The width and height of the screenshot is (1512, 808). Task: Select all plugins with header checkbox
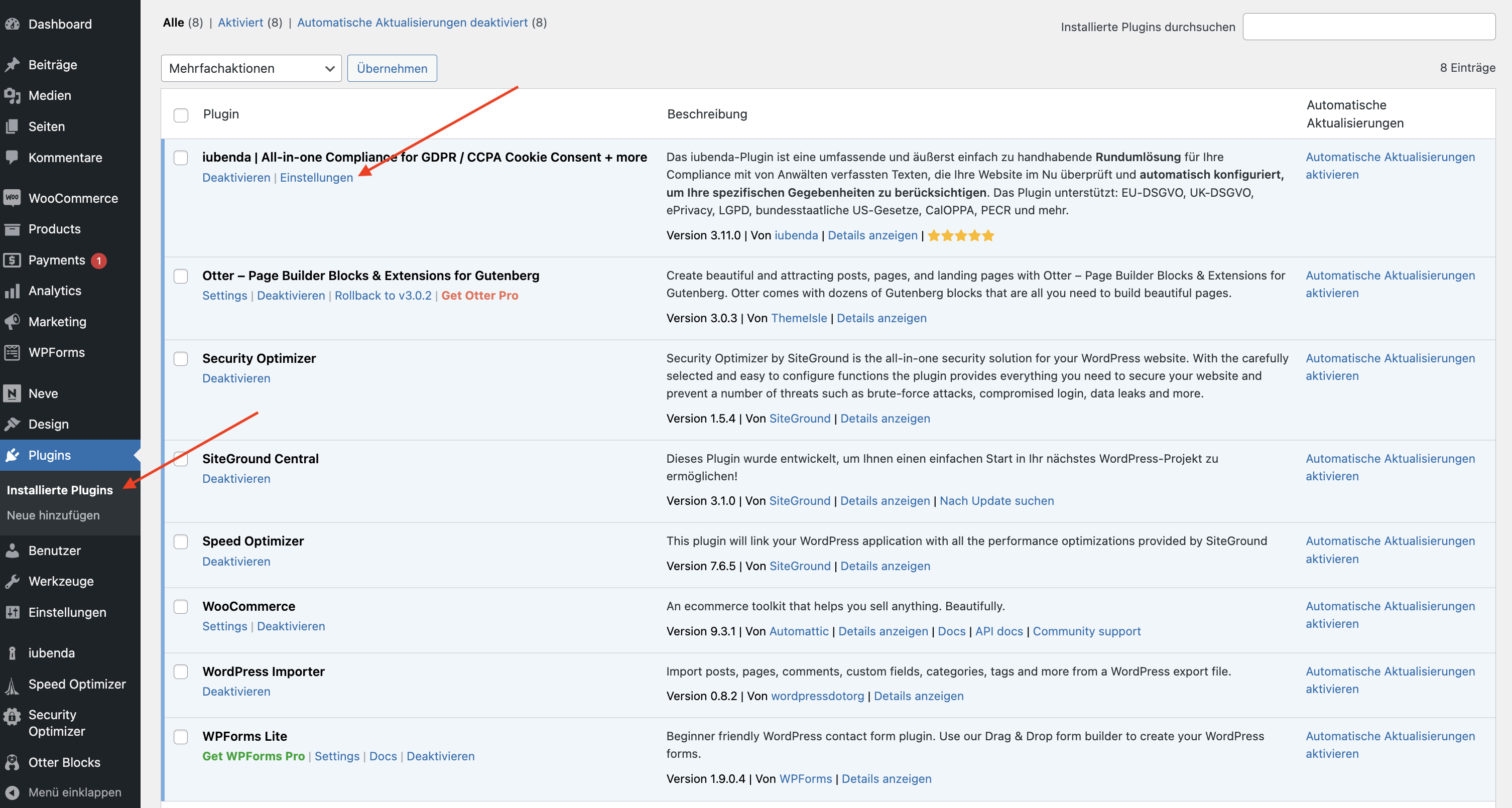tap(181, 114)
